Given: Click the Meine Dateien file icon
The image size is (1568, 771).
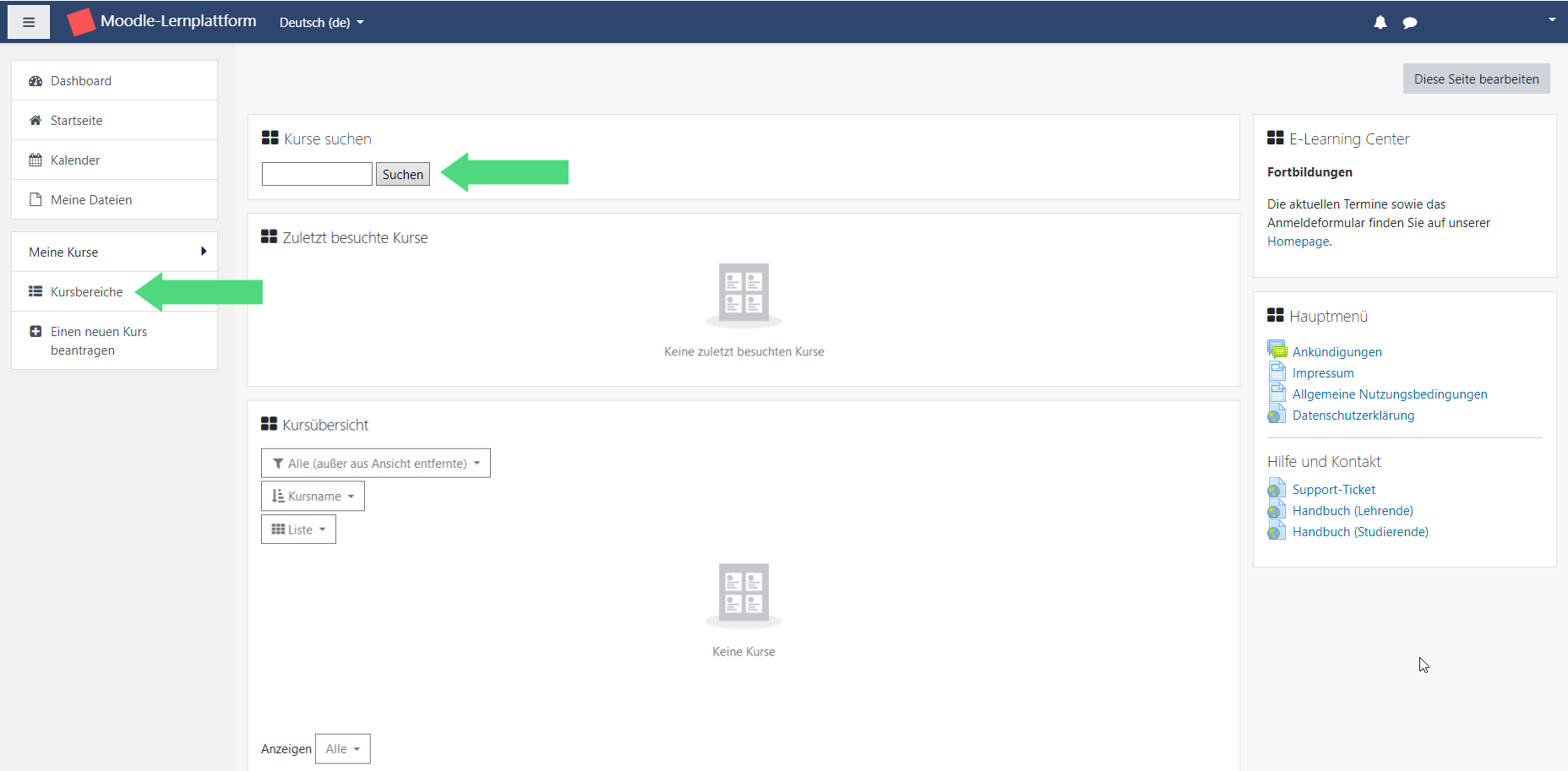Looking at the screenshot, I should [x=35, y=200].
